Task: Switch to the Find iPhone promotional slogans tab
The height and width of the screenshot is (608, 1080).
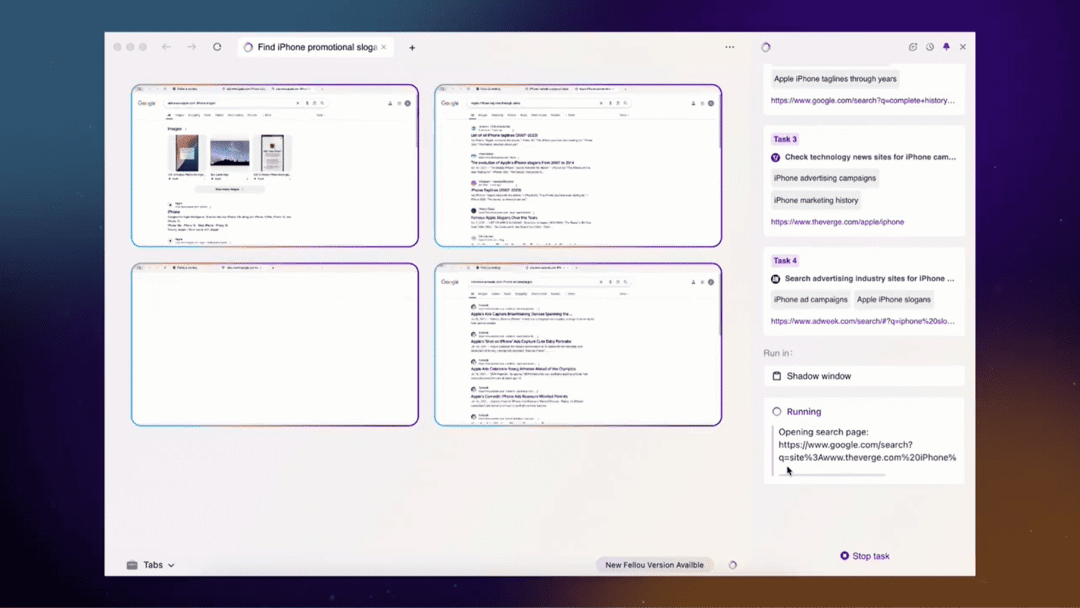Action: tap(315, 47)
